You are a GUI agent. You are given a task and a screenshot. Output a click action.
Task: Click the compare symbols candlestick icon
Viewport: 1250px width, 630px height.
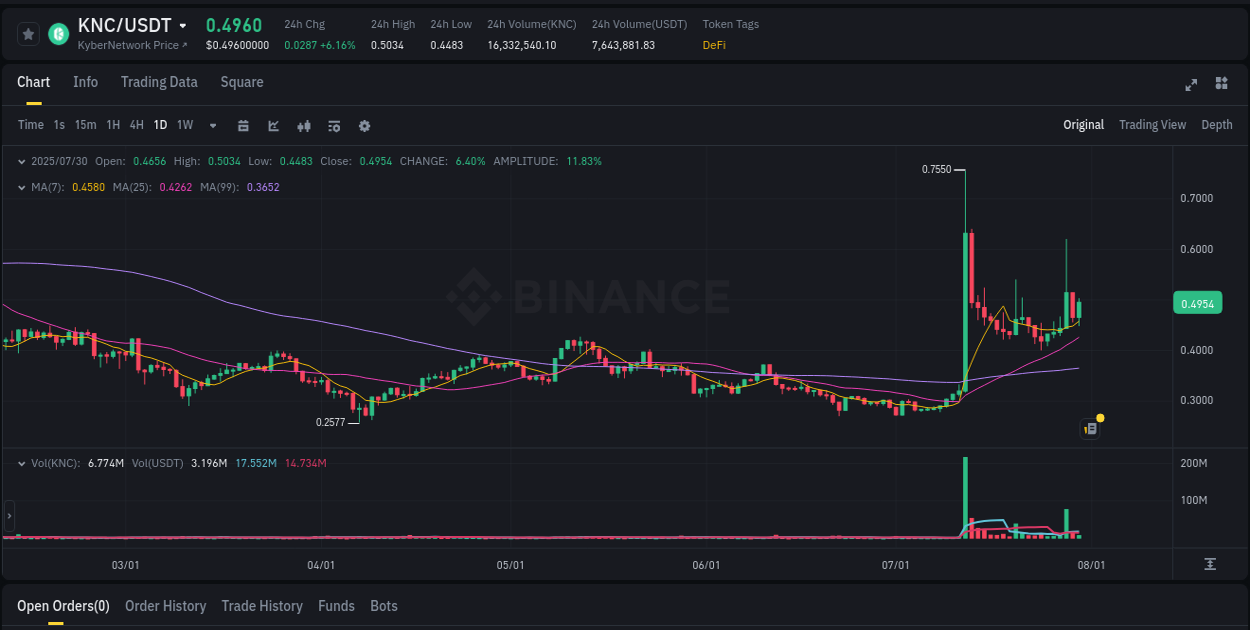[x=303, y=125]
